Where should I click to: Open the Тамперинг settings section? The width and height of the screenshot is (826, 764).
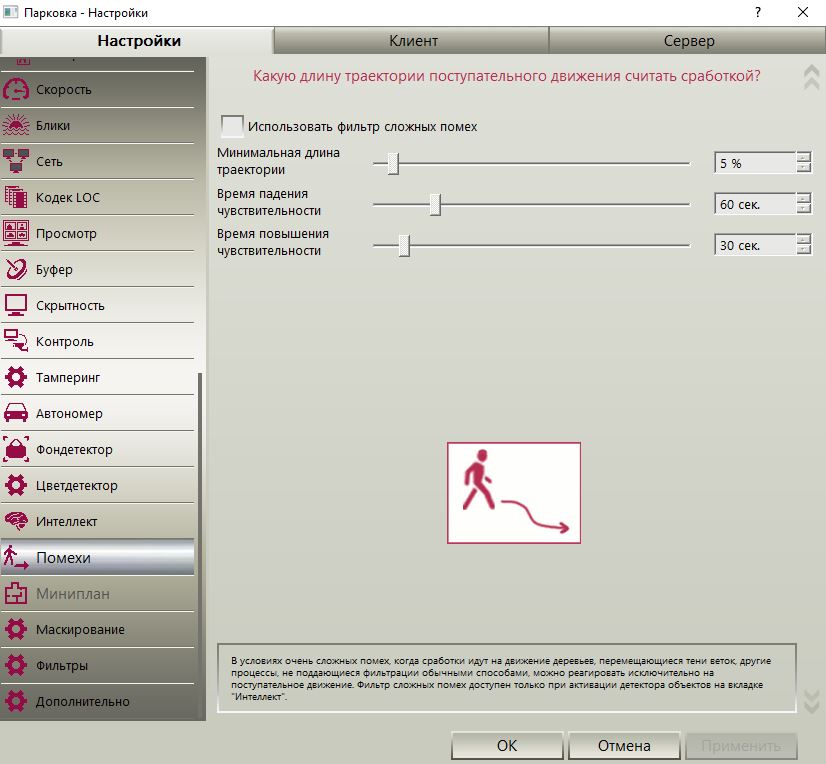(97, 377)
